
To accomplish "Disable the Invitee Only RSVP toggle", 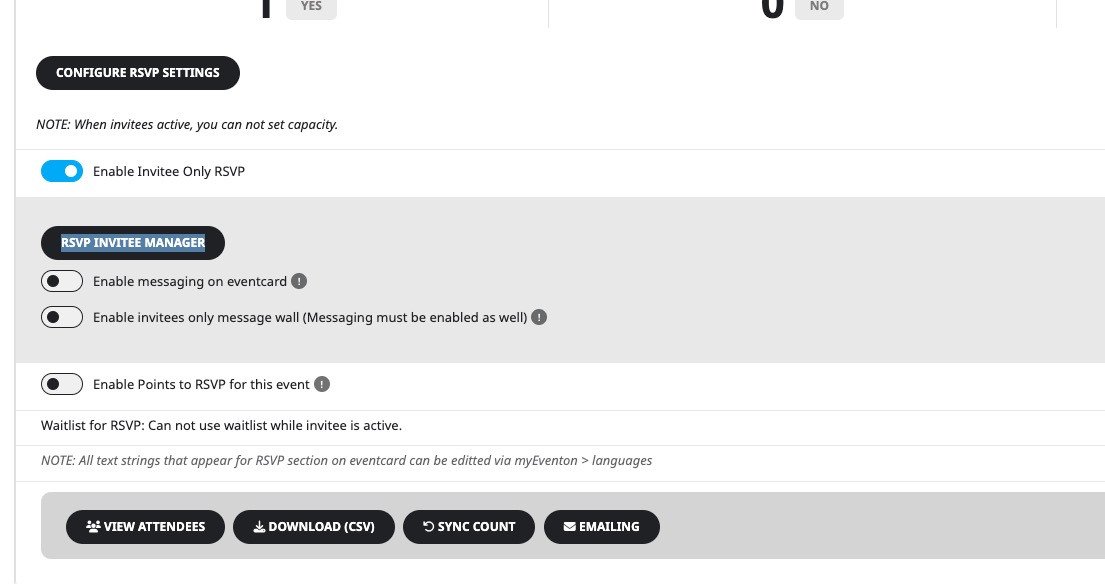I will pos(62,171).
